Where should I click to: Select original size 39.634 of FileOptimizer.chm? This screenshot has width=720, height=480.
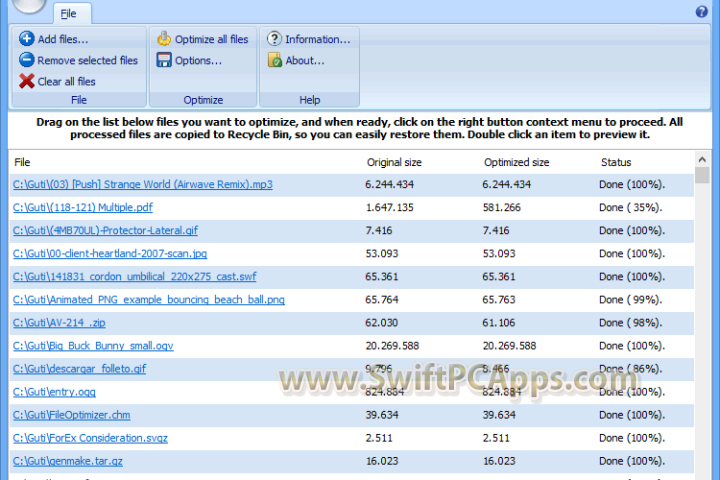pos(382,415)
